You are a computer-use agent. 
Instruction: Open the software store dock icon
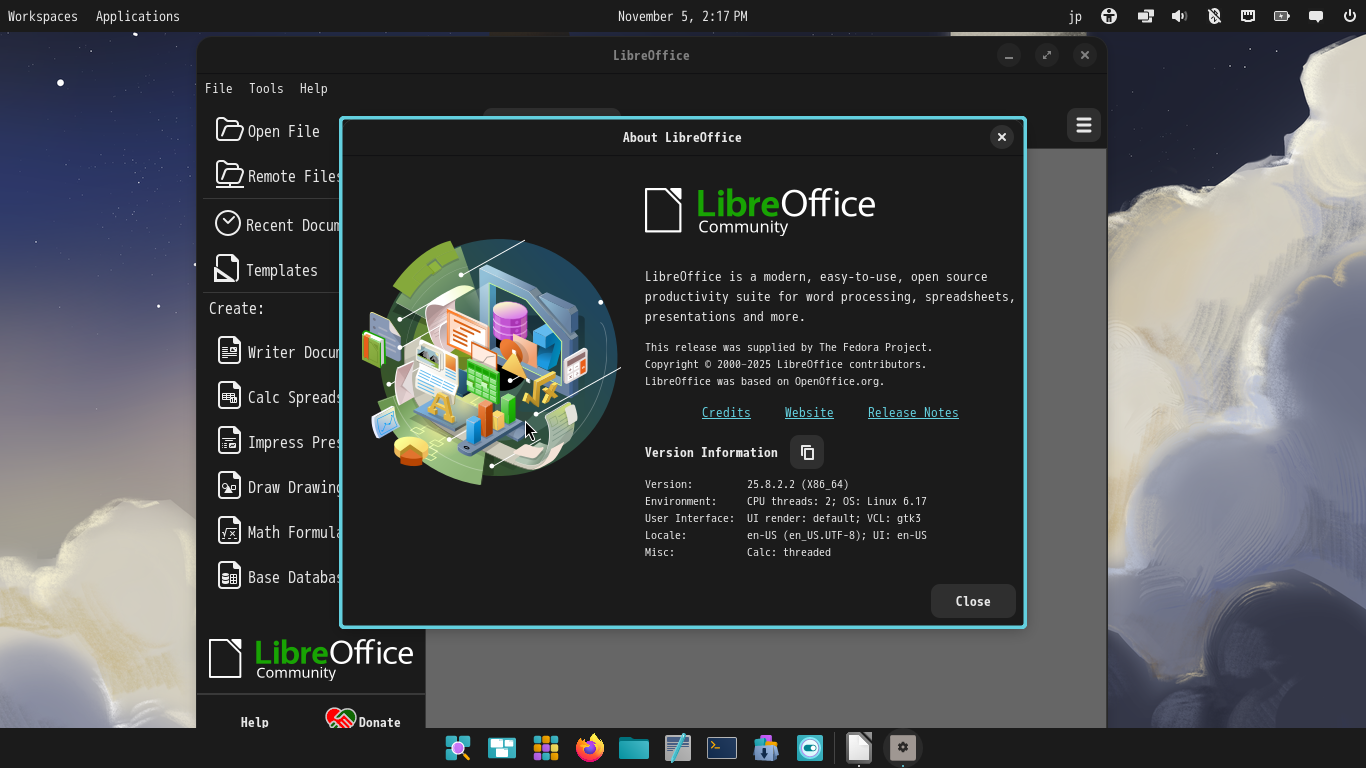tap(766, 748)
